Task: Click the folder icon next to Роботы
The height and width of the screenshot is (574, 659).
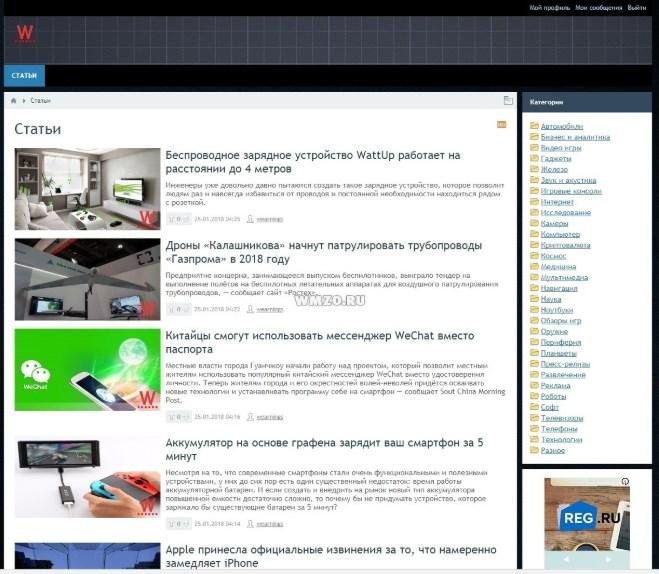Action: pyautogui.click(x=535, y=396)
